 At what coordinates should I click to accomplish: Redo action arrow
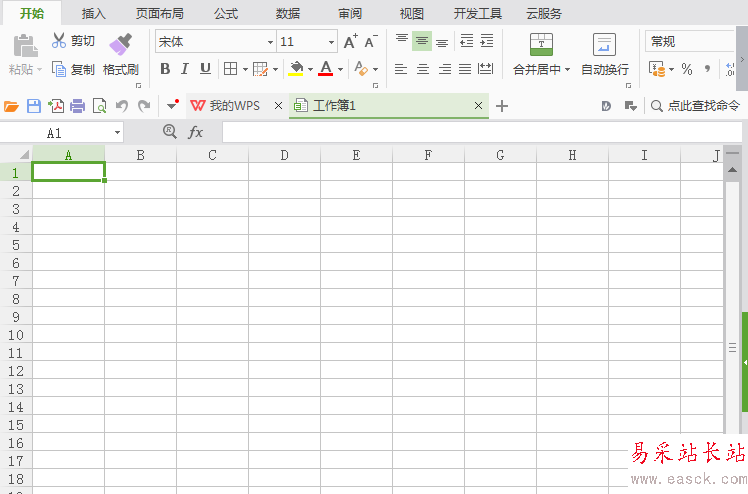144,106
